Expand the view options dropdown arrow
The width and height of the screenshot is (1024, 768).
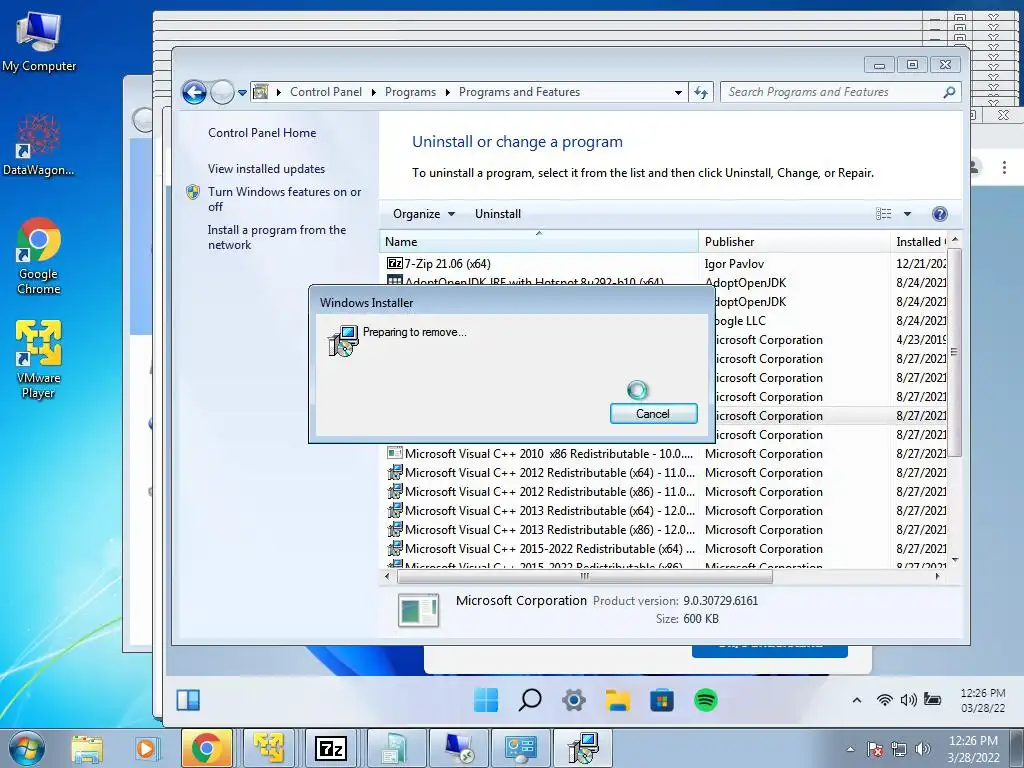tap(907, 214)
